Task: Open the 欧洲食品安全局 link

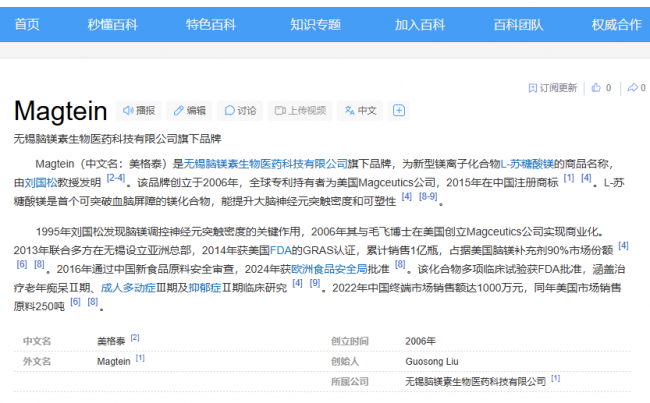Action: point(330,269)
